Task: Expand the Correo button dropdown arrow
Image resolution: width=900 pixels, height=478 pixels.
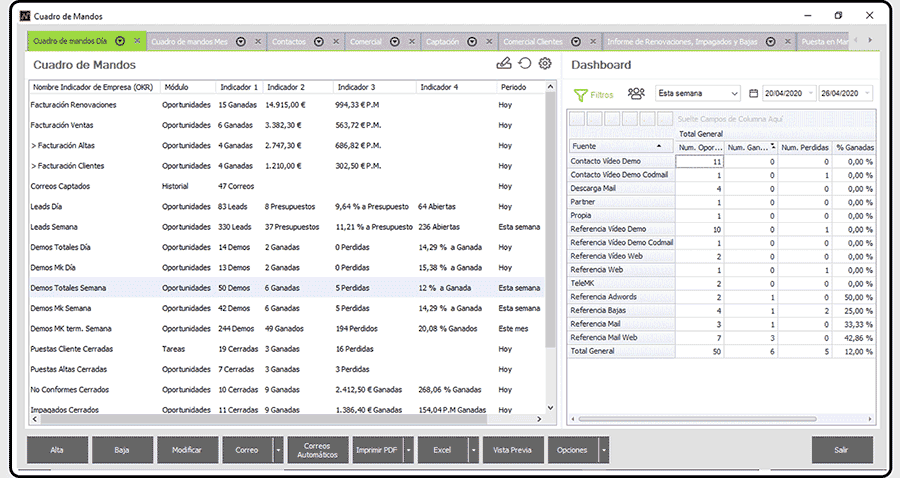Action: tap(278, 450)
